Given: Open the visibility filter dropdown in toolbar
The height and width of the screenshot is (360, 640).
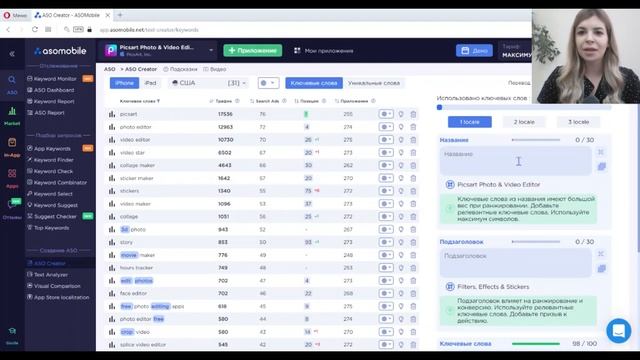Looking at the screenshot, I should pos(268,83).
